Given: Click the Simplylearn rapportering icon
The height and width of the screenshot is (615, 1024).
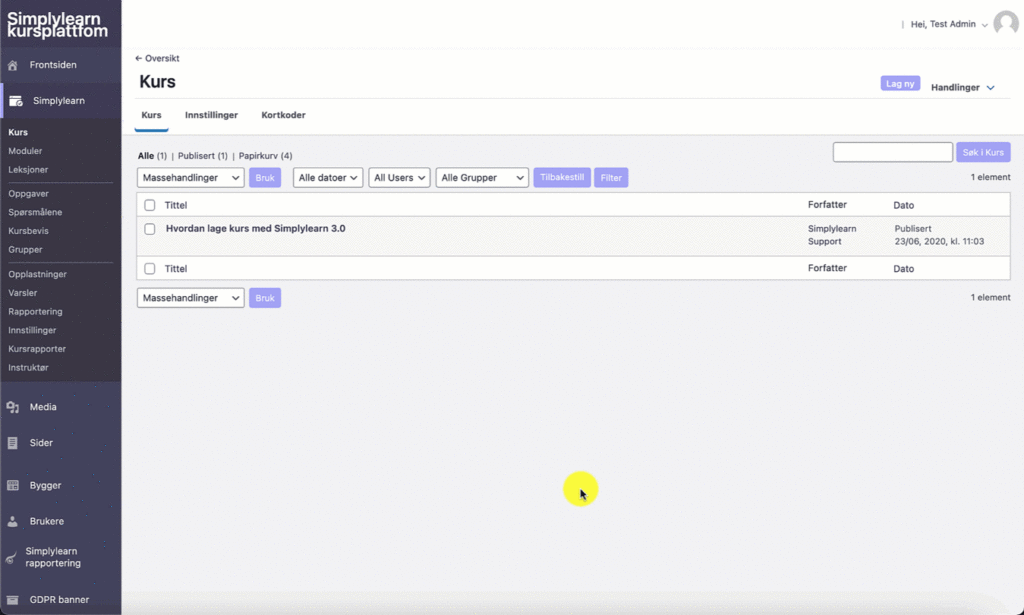Looking at the screenshot, I should 11,558.
